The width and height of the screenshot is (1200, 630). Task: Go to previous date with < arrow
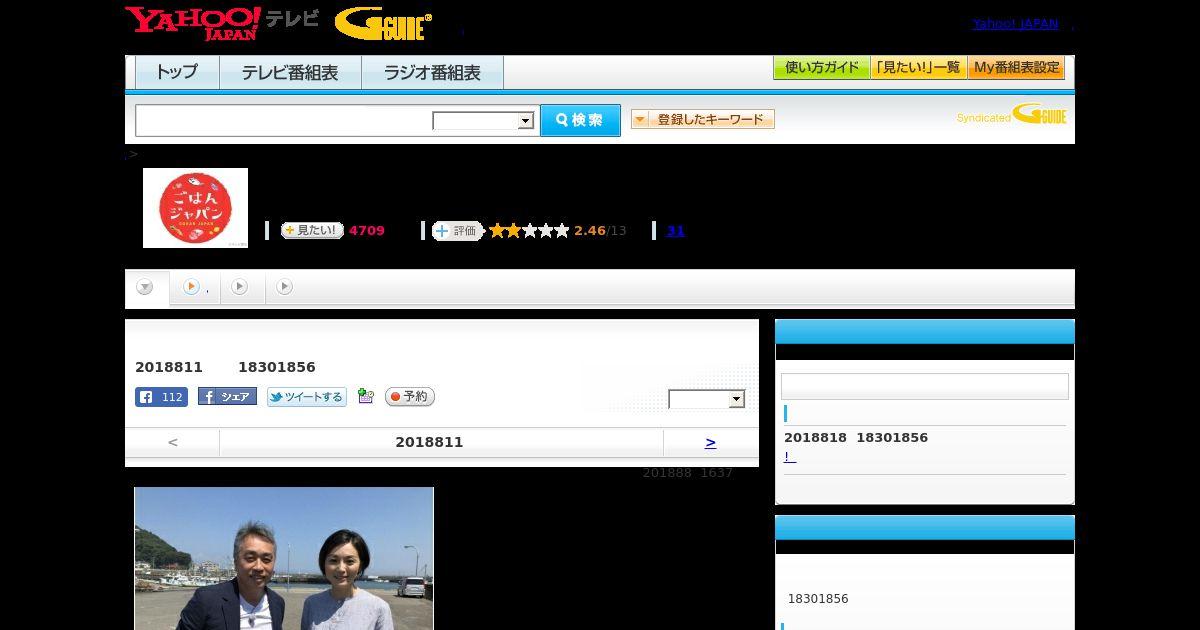point(173,442)
